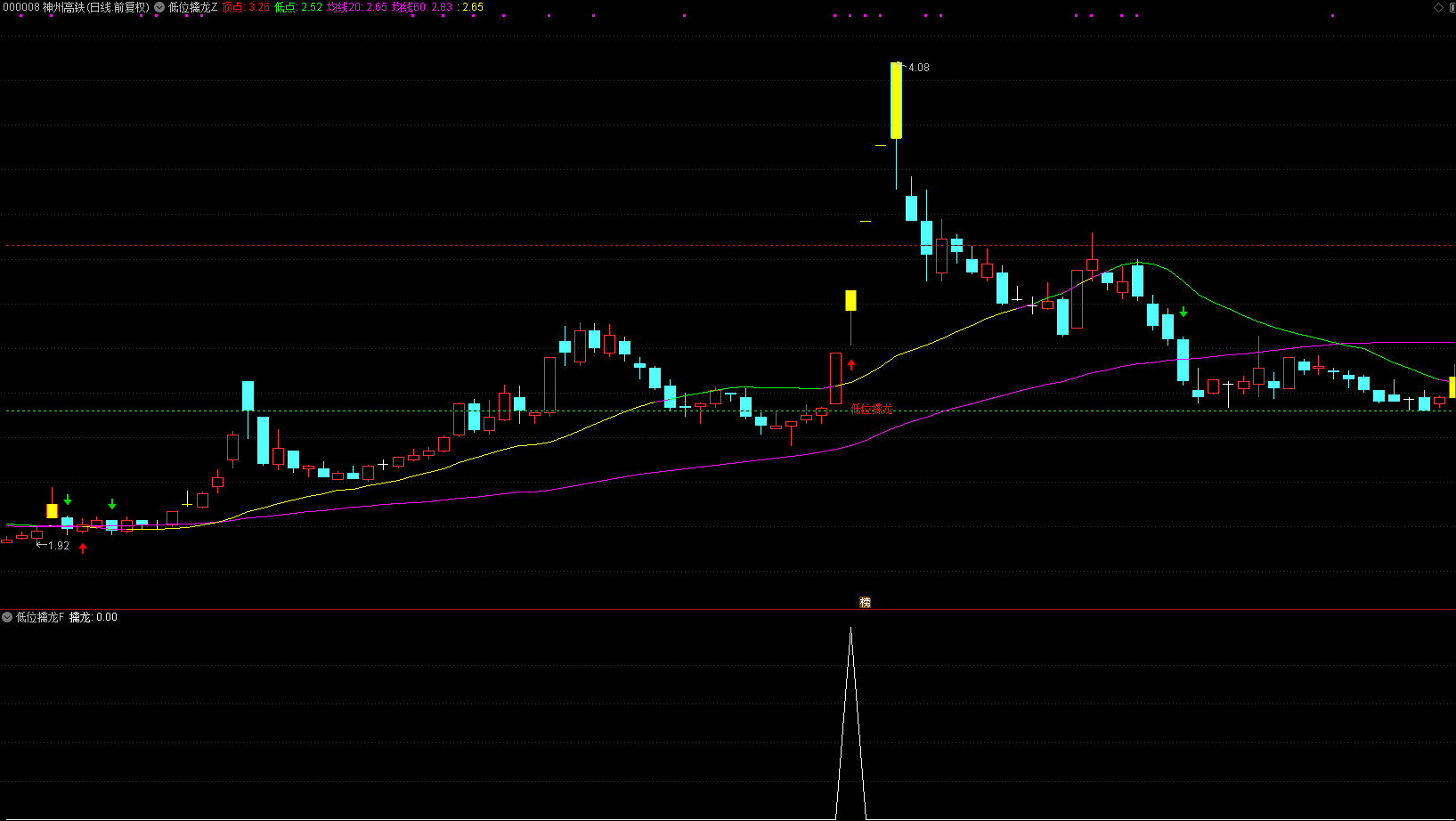This screenshot has height=821, width=1456.
Task: Click the 均线20: 2.65 readout
Action: point(357,7)
